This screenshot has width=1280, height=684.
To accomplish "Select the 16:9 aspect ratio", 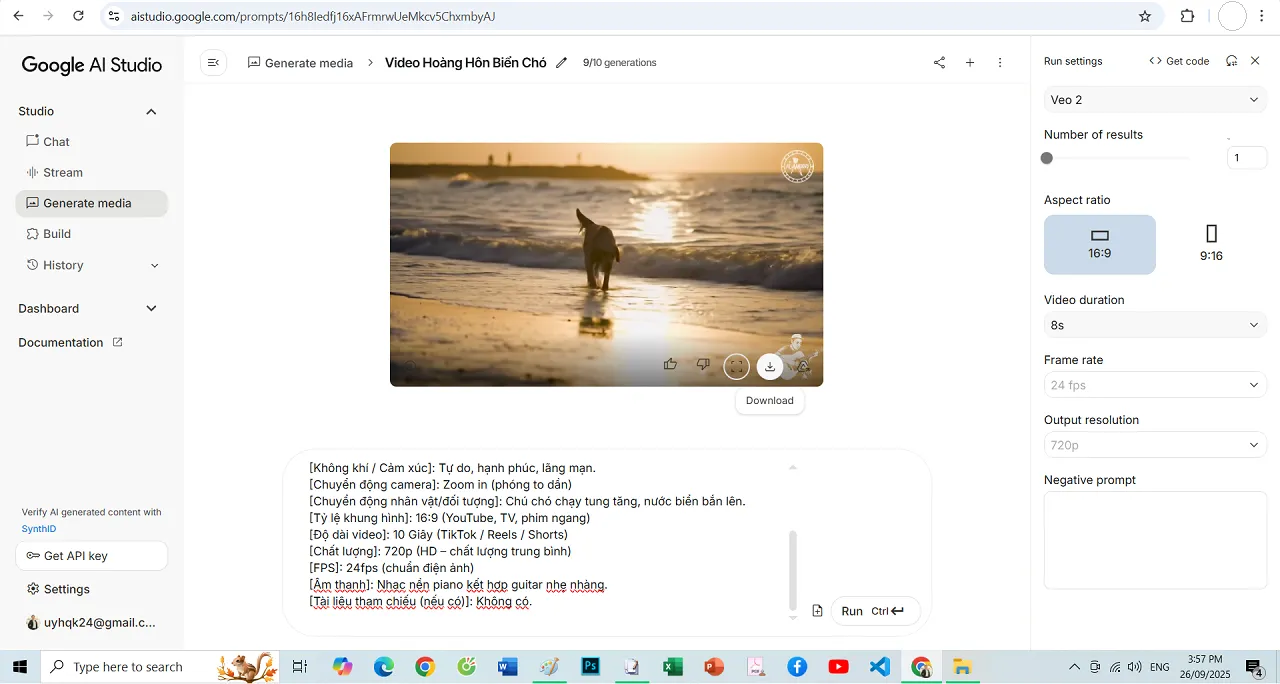I will coord(1100,244).
